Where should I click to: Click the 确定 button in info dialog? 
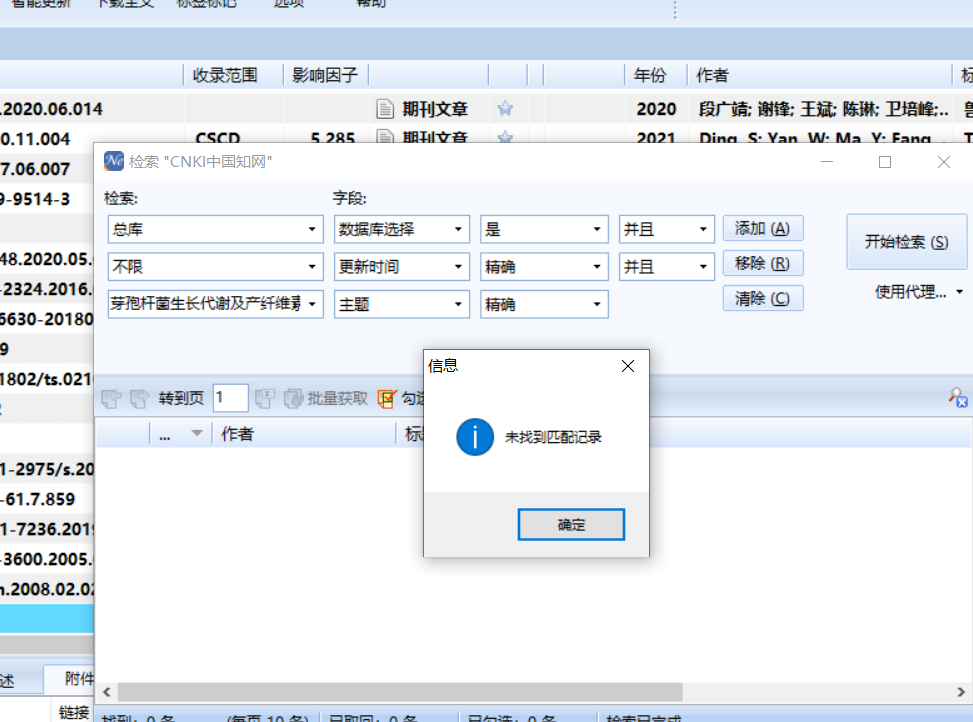tap(571, 525)
